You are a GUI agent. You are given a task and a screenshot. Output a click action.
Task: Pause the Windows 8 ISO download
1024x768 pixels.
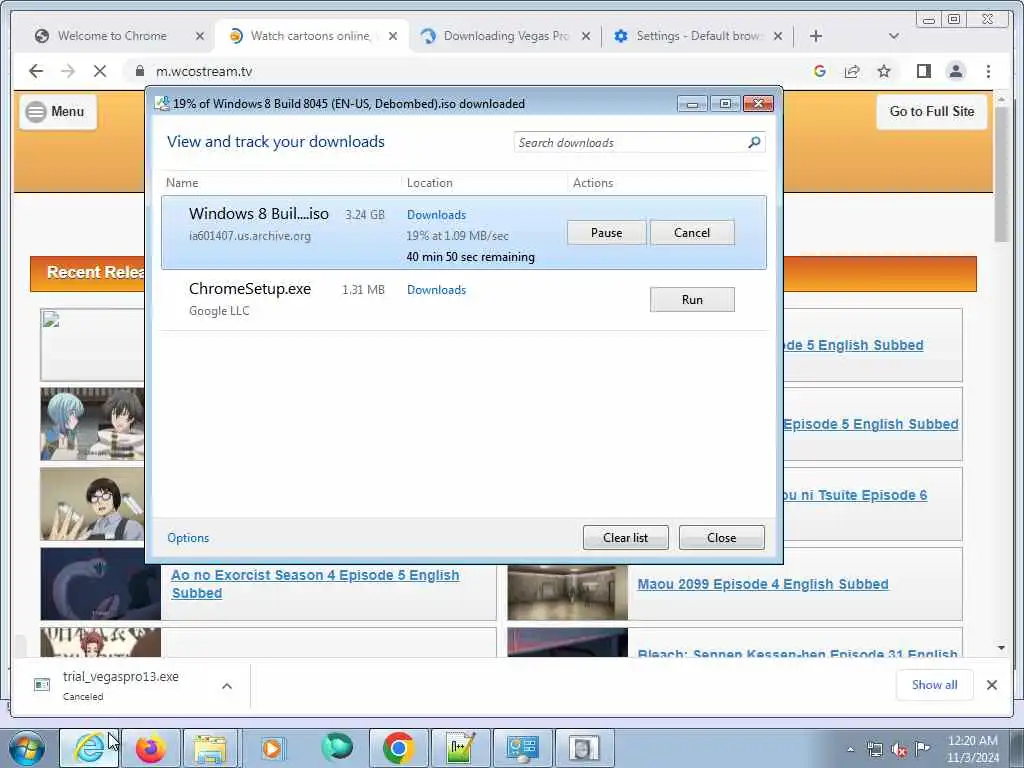click(x=606, y=232)
